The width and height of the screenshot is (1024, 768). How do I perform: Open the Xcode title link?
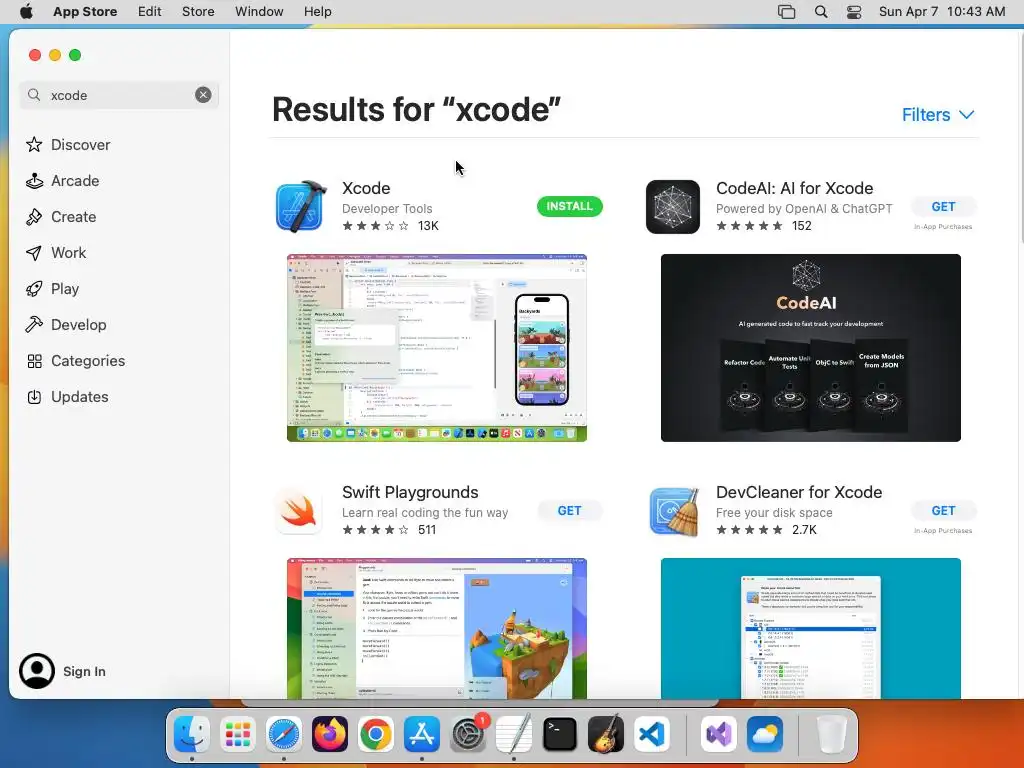366,188
